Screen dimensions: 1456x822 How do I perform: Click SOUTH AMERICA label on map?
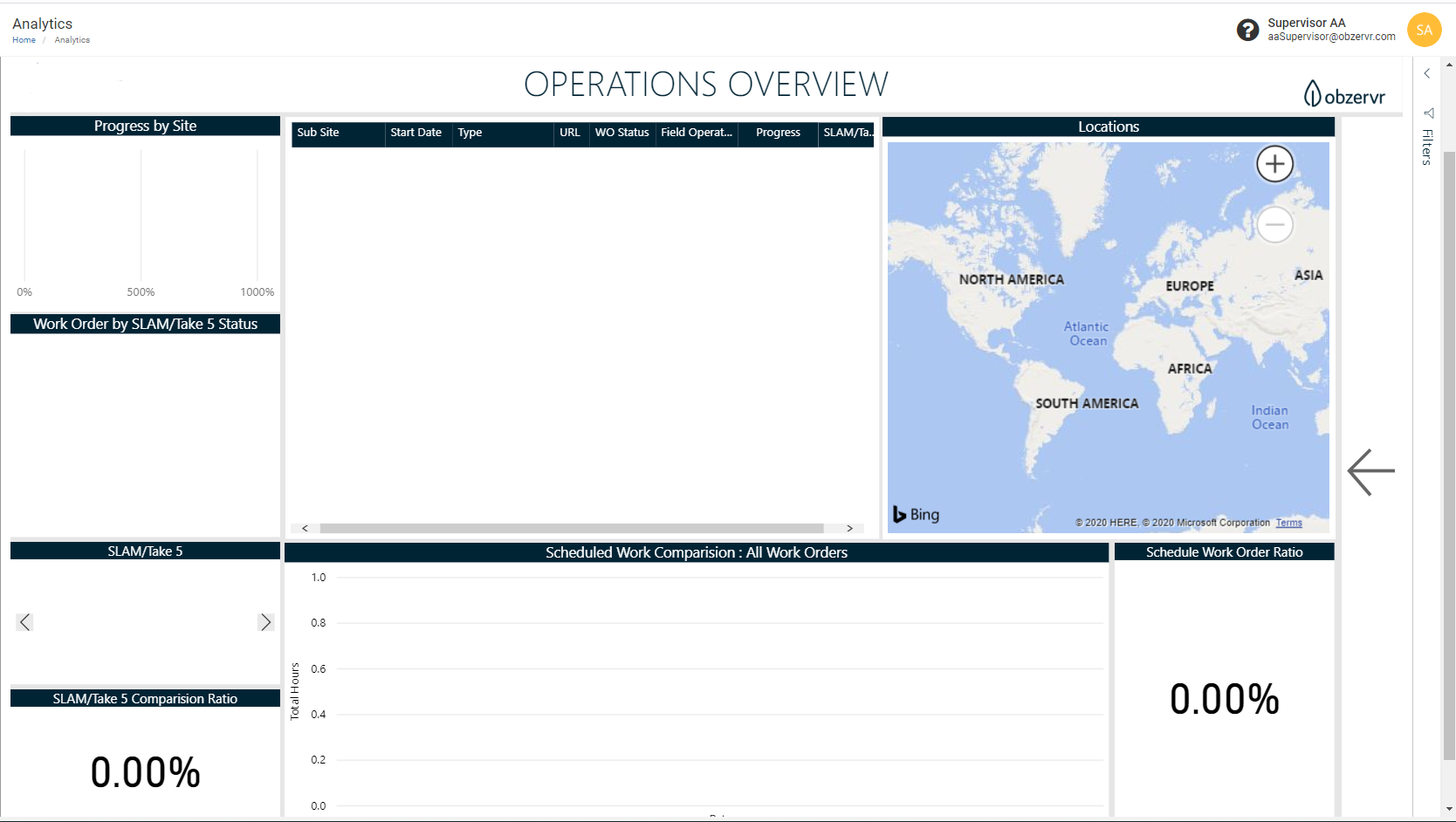point(1087,404)
